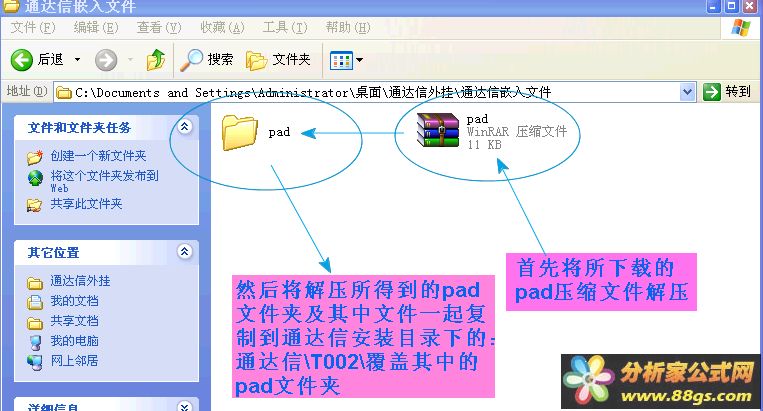Click the new folder task icon
This screenshot has height=411, width=763.
coord(35,157)
